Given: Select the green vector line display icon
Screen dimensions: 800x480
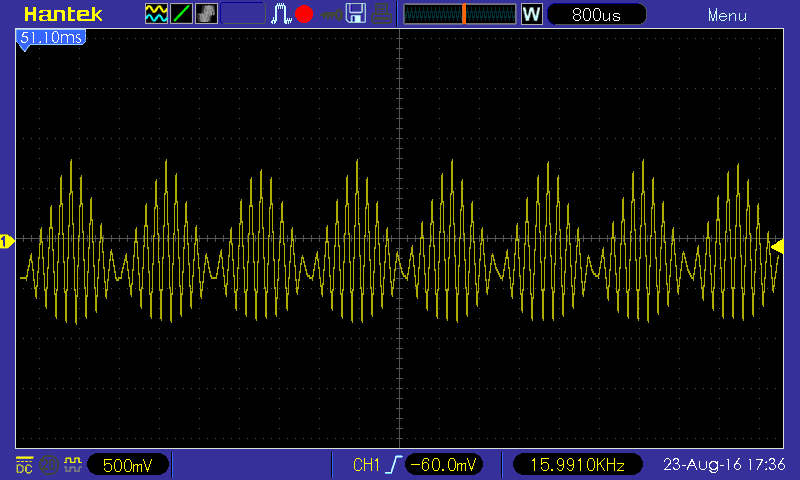Looking at the screenshot, I should [182, 14].
